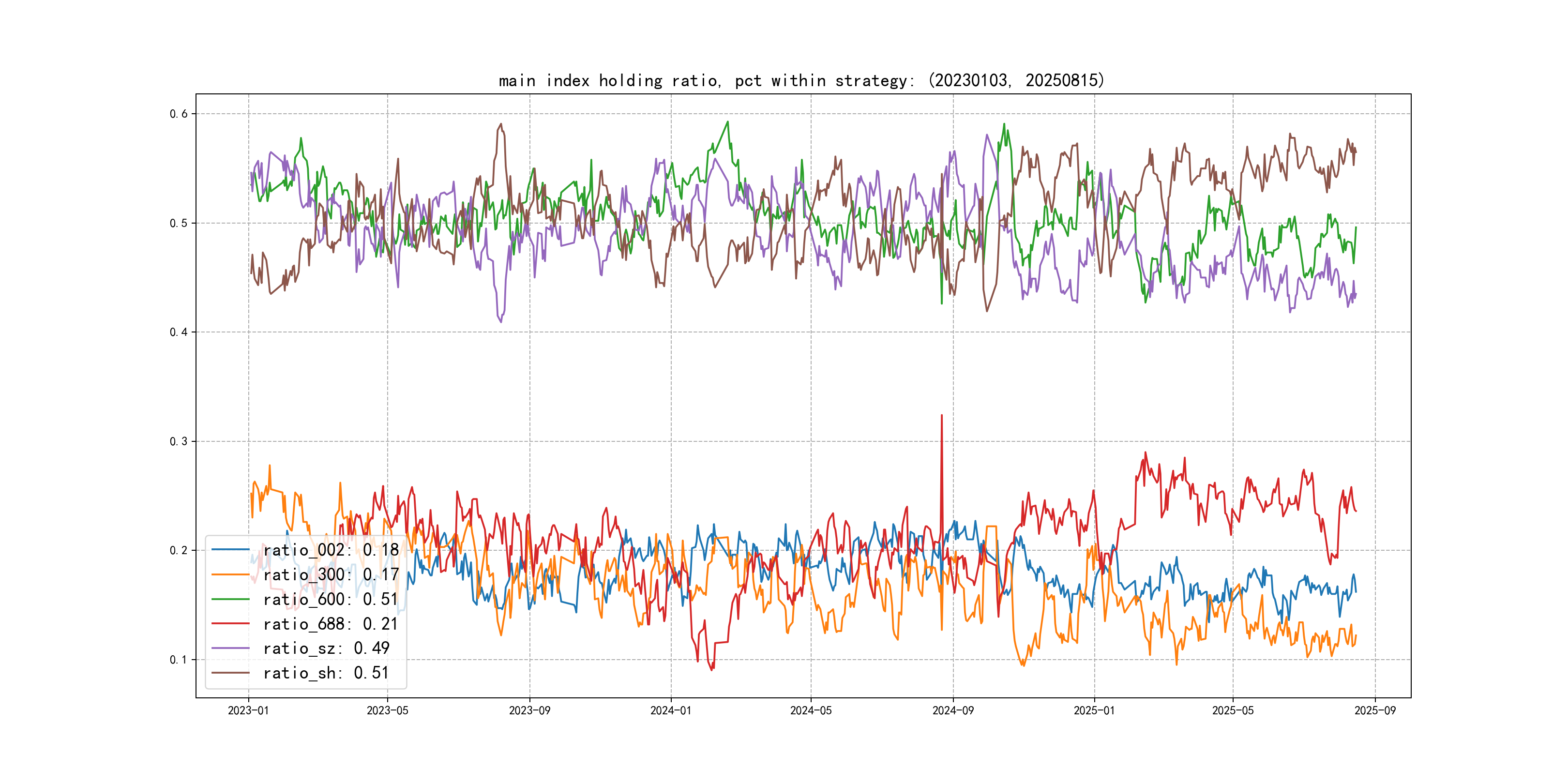Click the blue line swatch in legend
The width and height of the screenshot is (1568, 784).
230,550
